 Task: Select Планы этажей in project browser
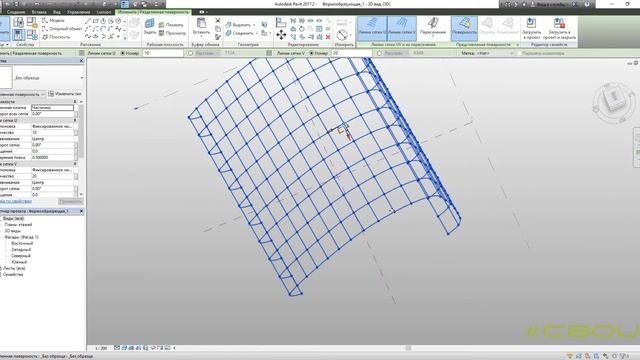coord(18,224)
